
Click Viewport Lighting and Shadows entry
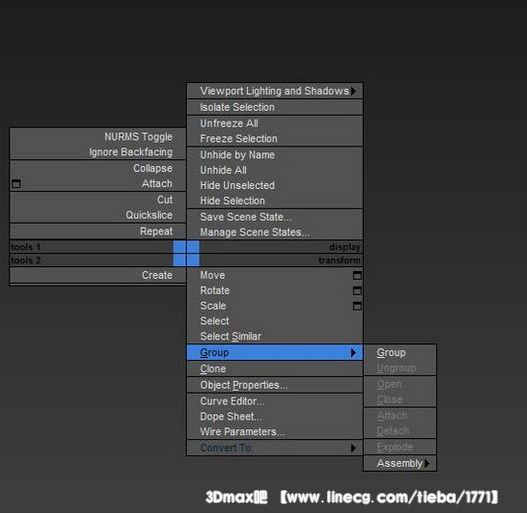[275, 91]
